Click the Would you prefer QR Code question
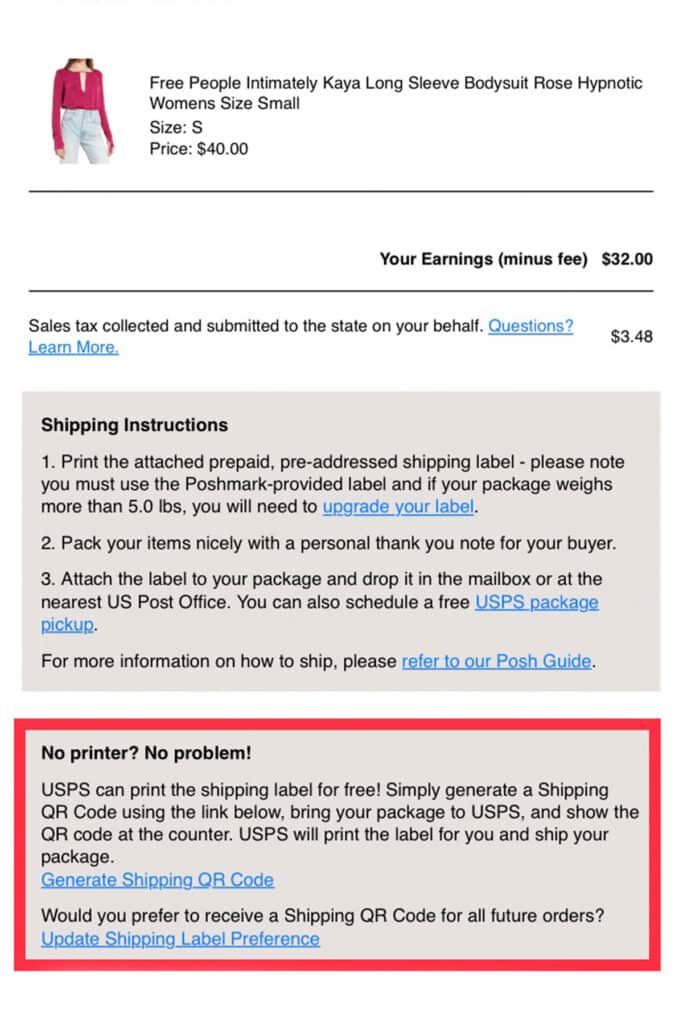Image resolution: width=683 pixels, height=1024 pixels. 323,915
